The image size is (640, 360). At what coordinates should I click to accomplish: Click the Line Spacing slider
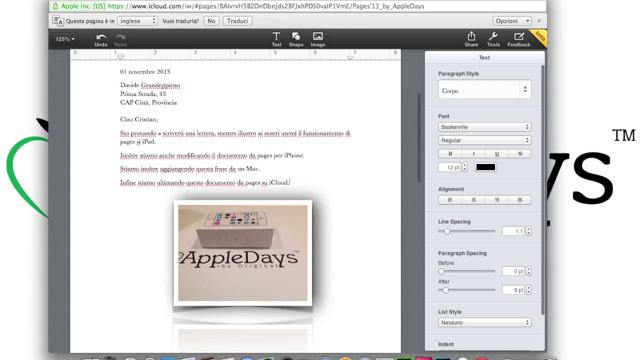click(x=467, y=231)
